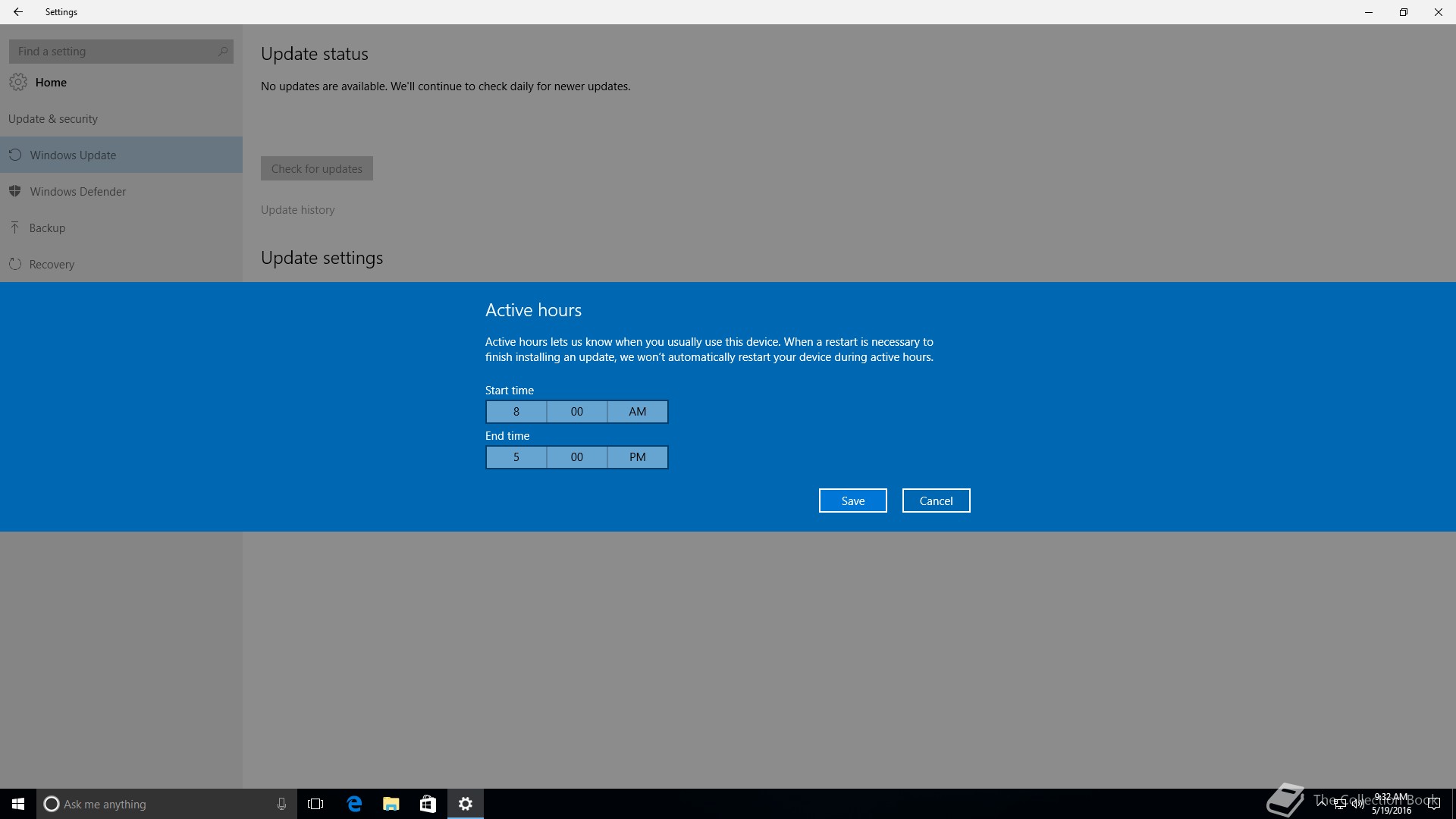
Task: Save the active hours settings
Action: (853, 500)
